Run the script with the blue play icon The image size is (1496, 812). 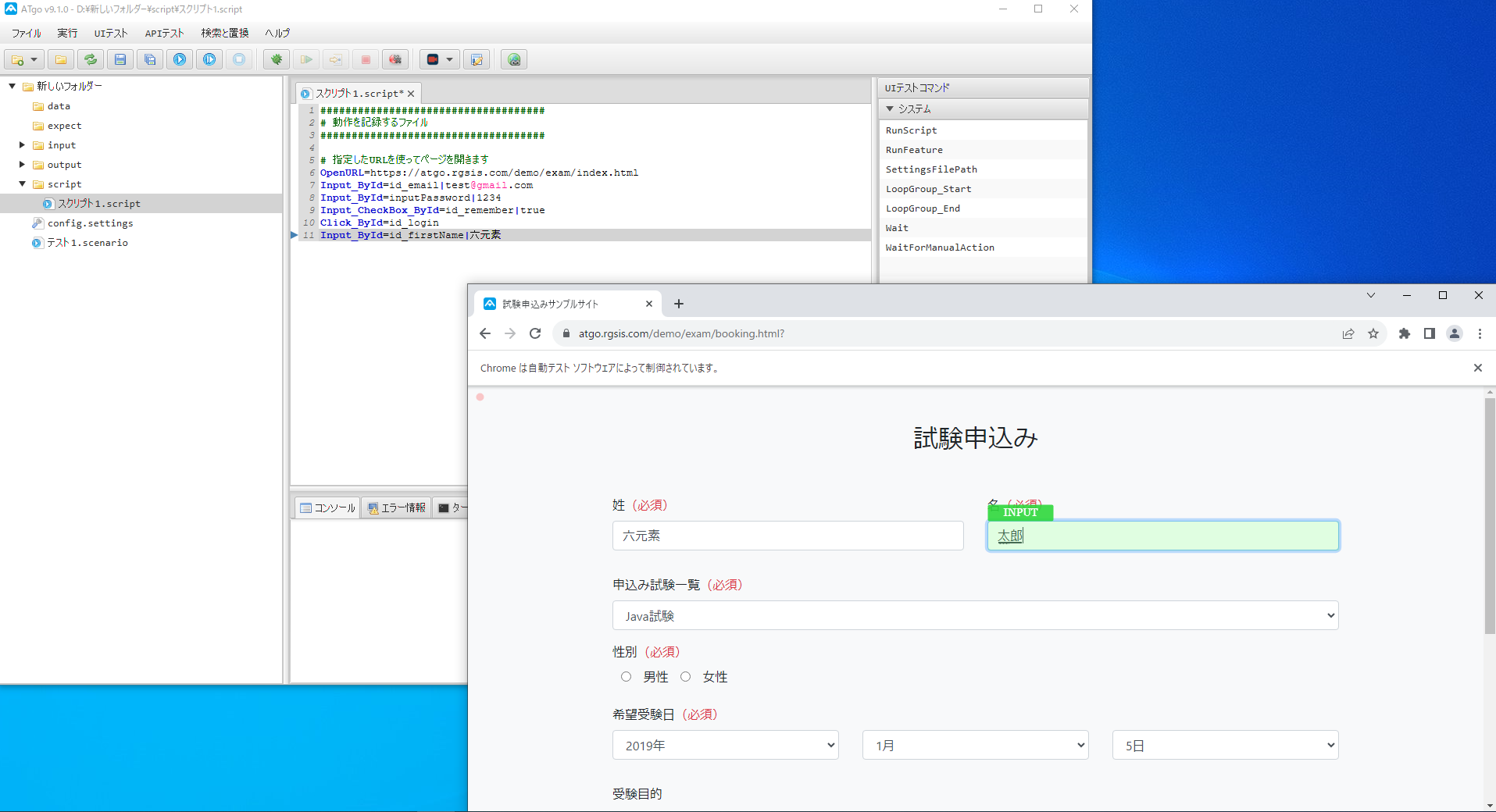coord(180,59)
